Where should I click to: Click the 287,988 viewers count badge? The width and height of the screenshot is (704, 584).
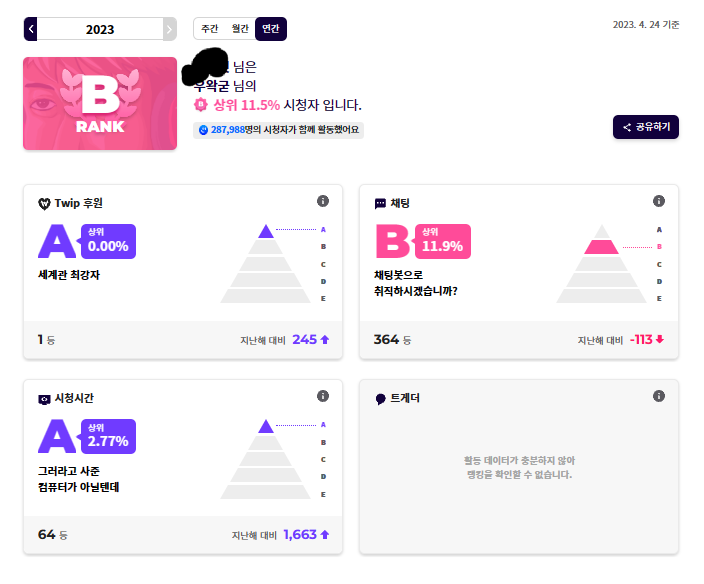[278, 130]
